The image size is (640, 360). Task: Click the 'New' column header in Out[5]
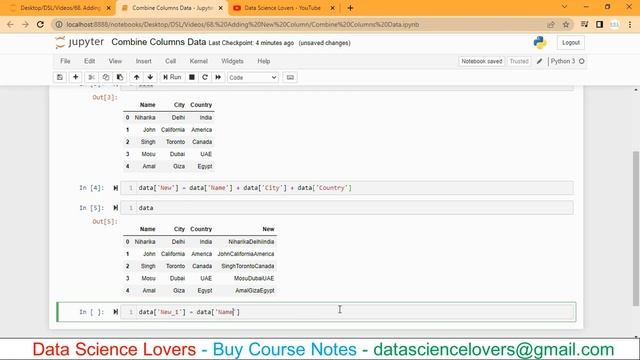268,229
